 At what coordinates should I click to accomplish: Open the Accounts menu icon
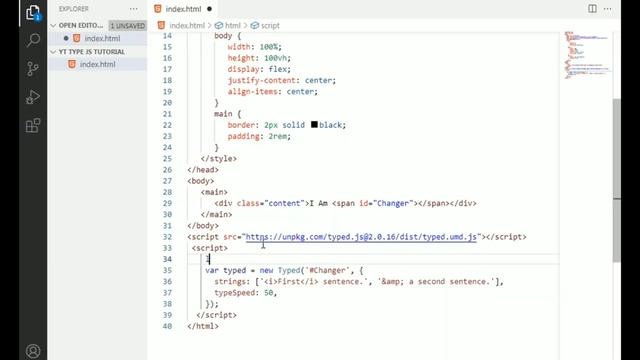pyautogui.click(x=33, y=351)
